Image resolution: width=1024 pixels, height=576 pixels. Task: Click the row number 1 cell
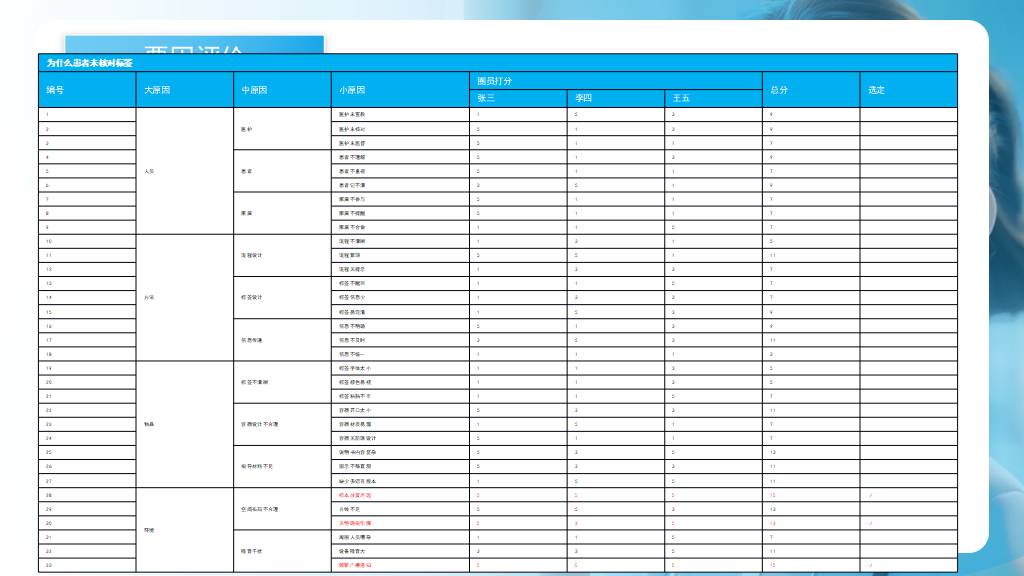pos(48,114)
